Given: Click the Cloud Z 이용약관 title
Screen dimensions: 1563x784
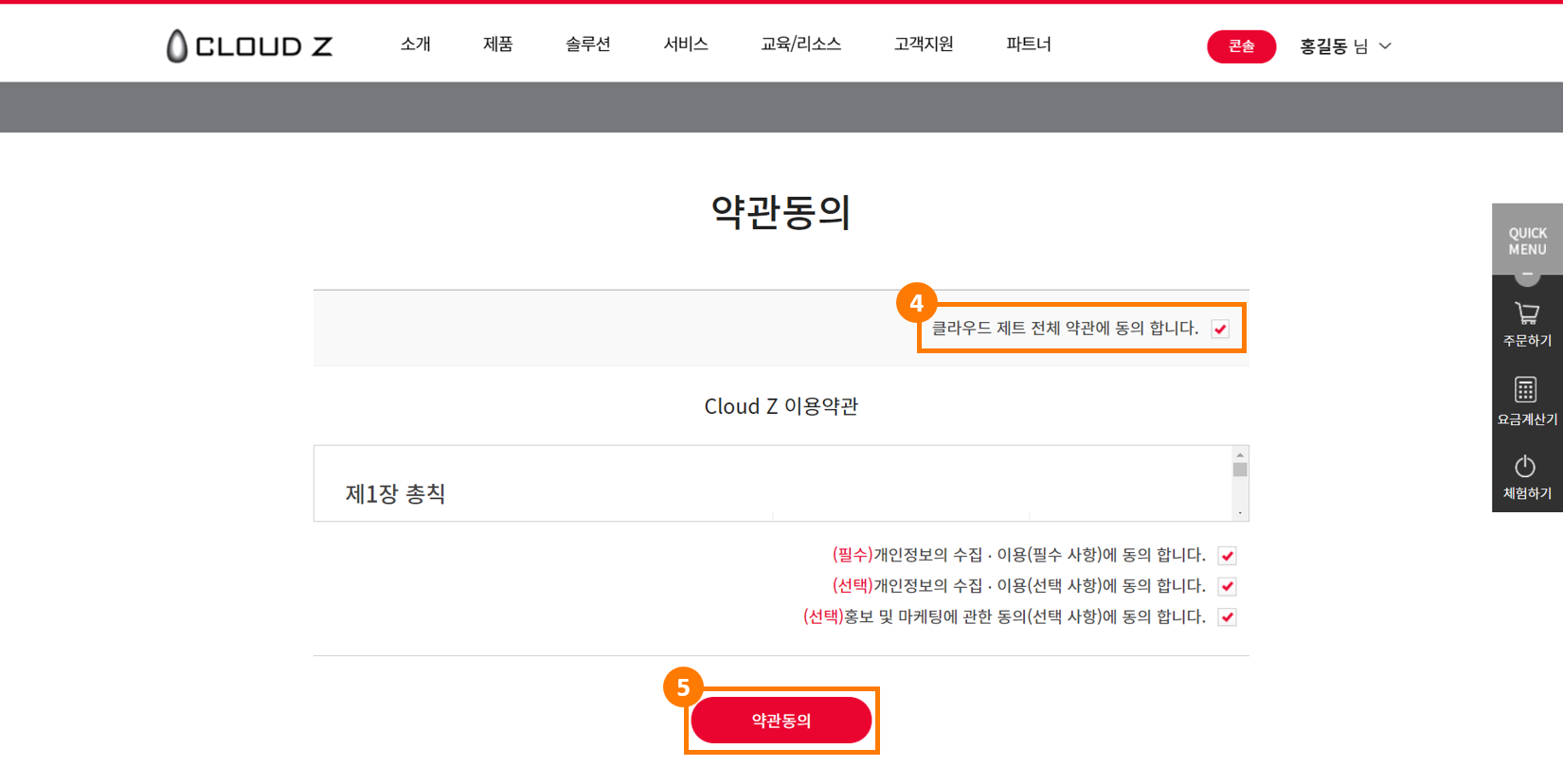Looking at the screenshot, I should pyautogui.click(x=781, y=406).
